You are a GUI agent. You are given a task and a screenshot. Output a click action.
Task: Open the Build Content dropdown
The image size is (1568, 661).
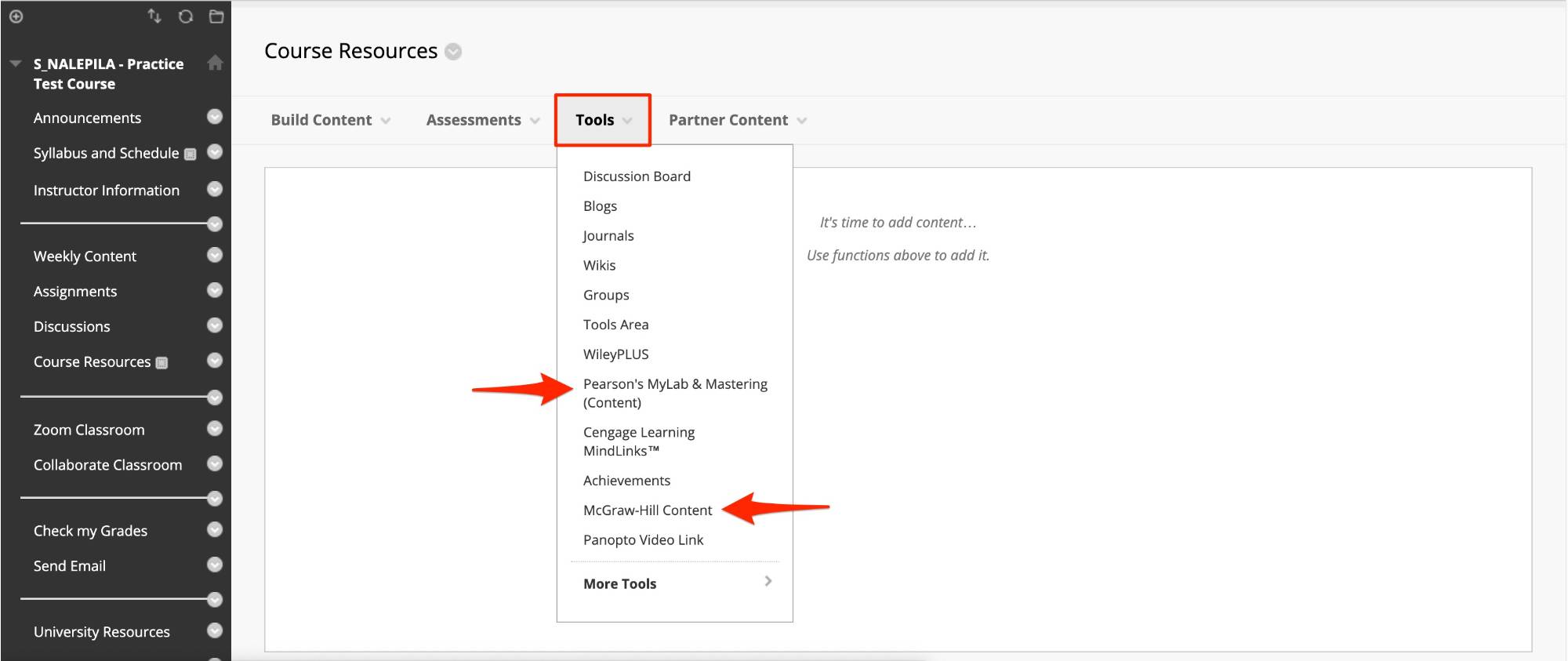[330, 120]
